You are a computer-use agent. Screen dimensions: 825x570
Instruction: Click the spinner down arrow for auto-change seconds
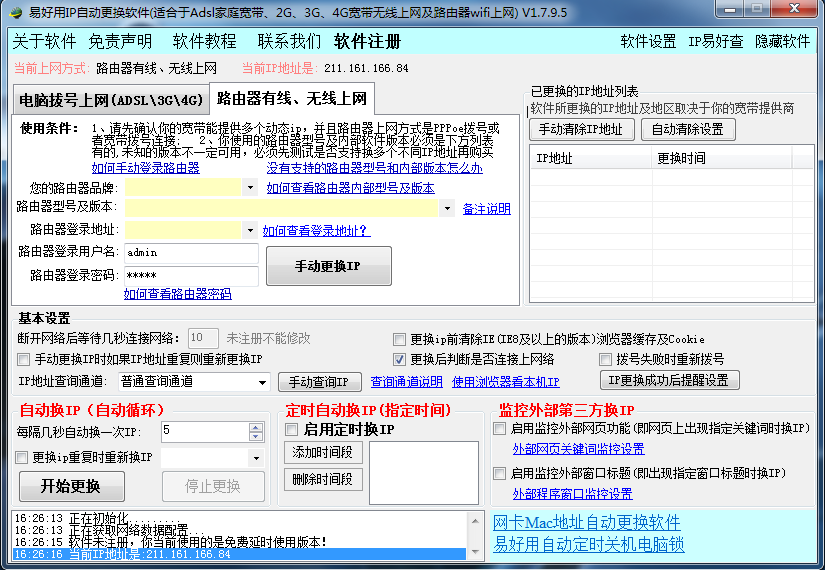(x=256, y=436)
